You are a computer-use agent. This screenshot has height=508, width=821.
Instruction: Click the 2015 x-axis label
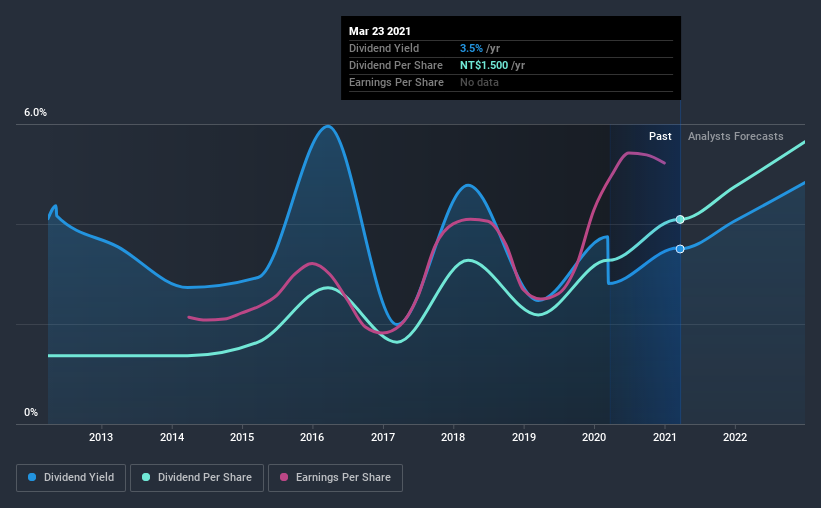pos(242,437)
